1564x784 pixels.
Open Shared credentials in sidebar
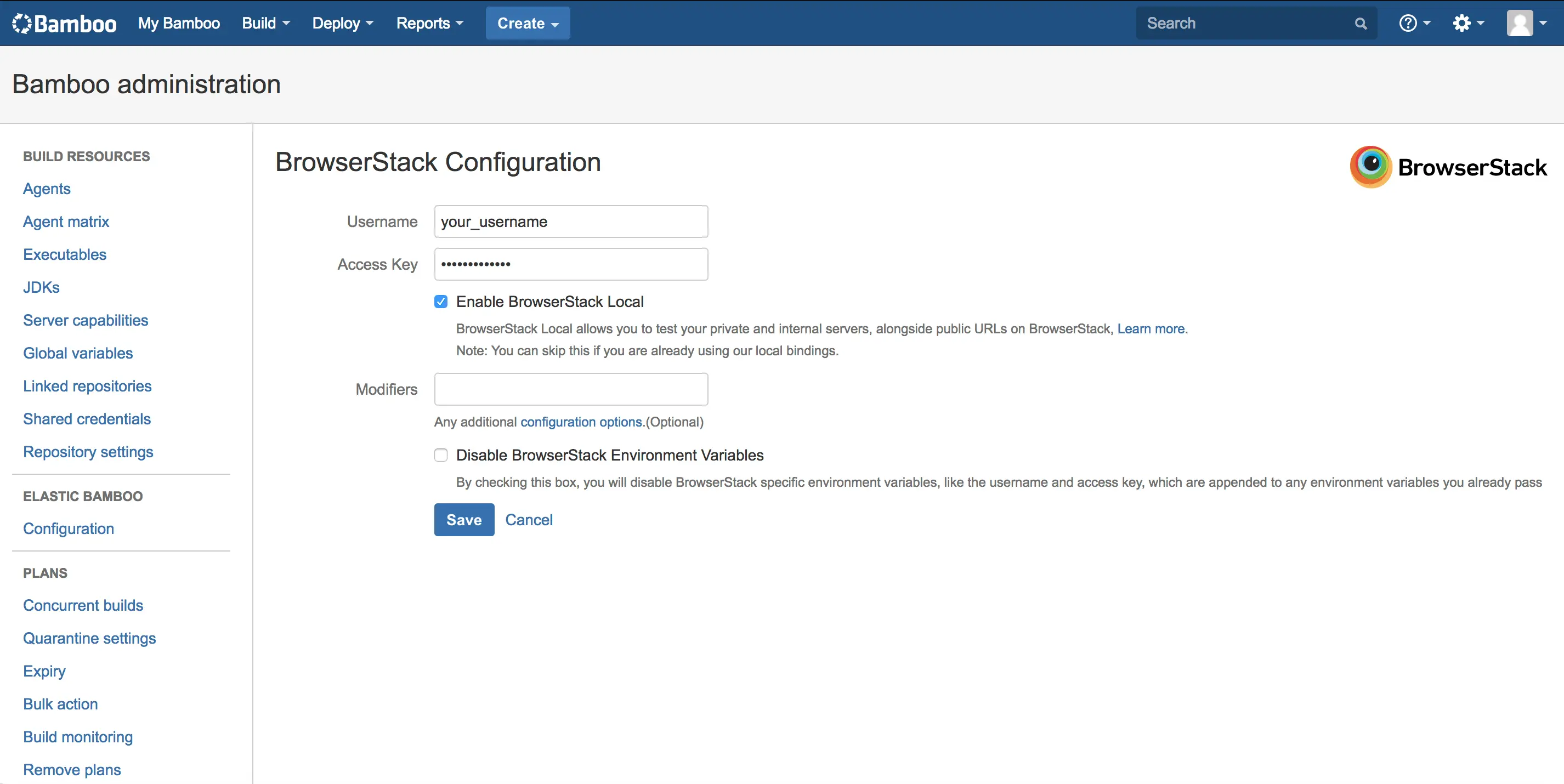[x=87, y=419]
